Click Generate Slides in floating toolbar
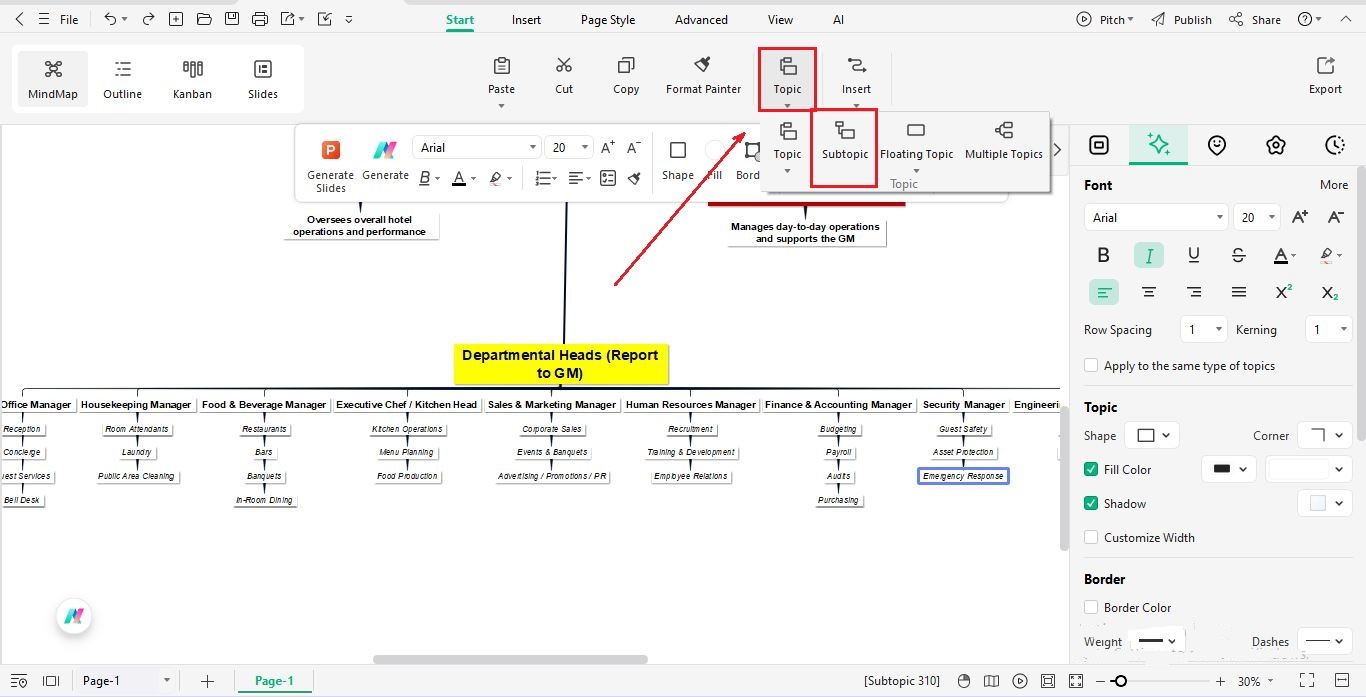The height and width of the screenshot is (697, 1366). (330, 166)
